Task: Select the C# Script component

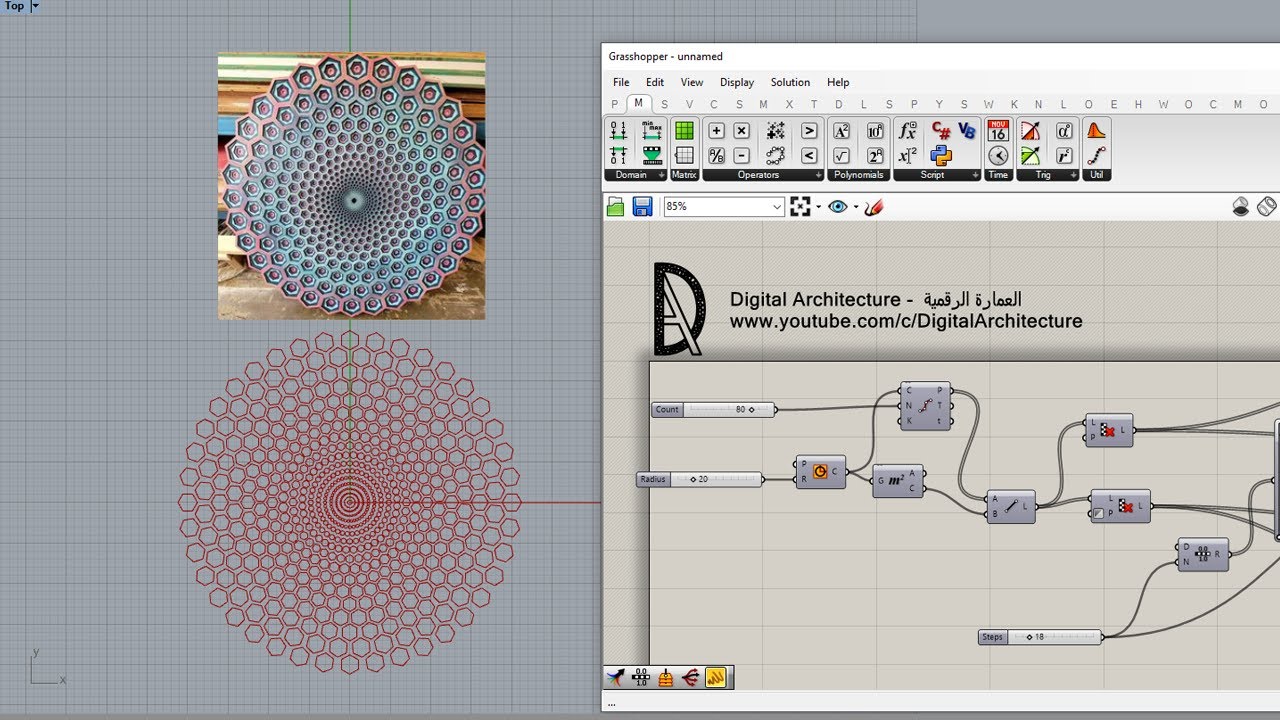Action: click(941, 131)
